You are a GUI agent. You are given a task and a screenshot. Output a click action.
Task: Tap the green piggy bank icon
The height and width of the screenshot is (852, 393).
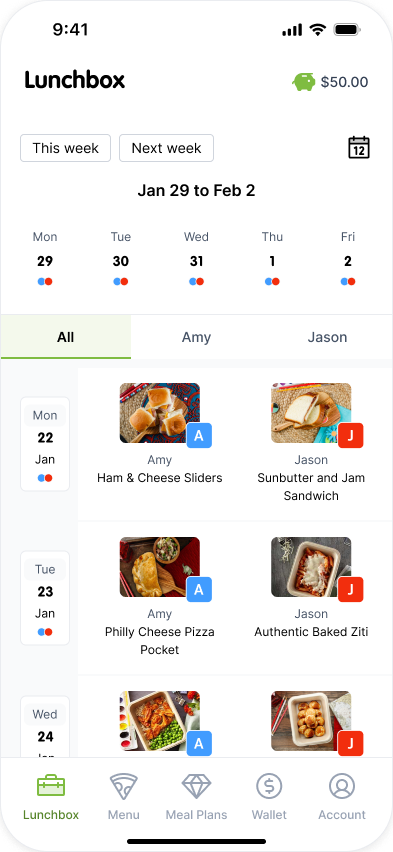coord(304,82)
